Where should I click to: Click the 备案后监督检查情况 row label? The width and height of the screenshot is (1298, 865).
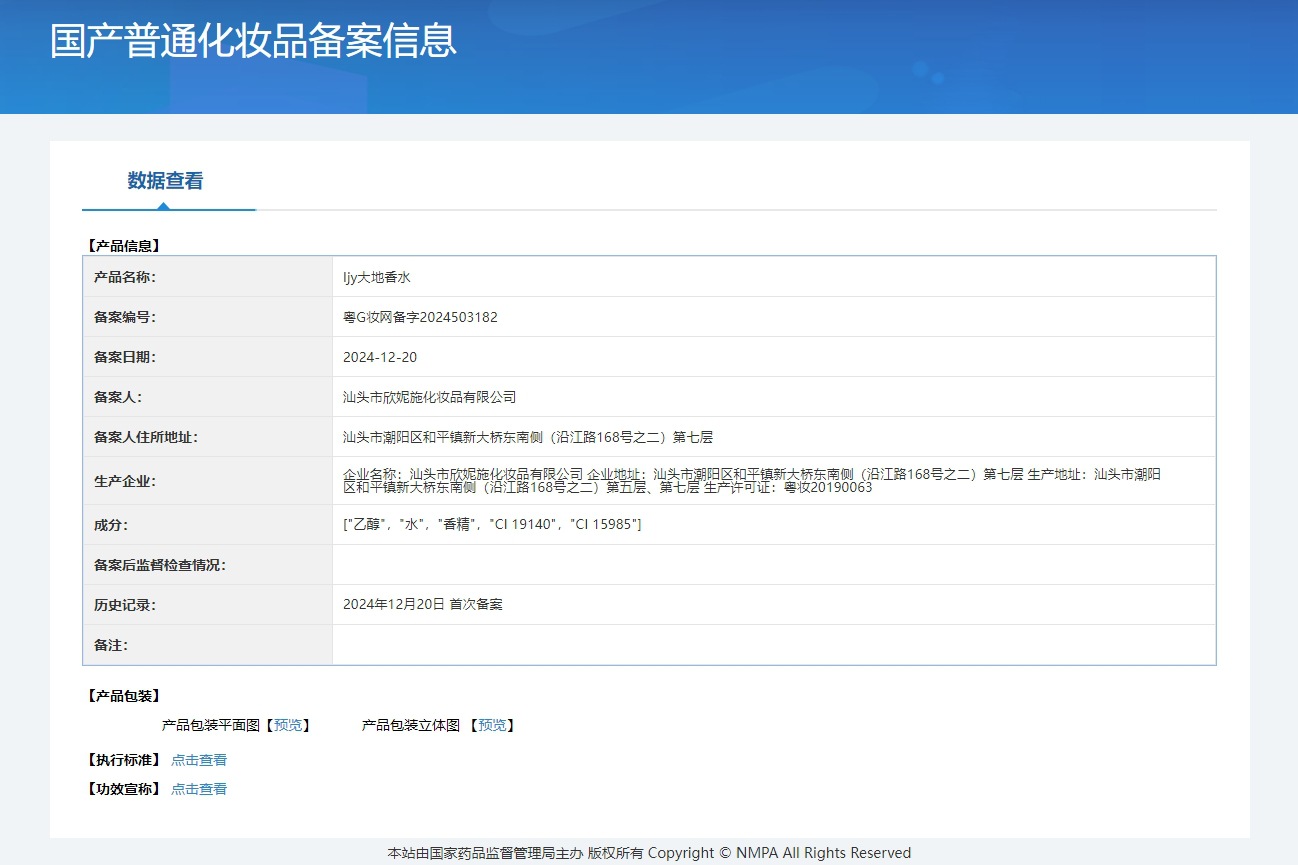[160, 565]
